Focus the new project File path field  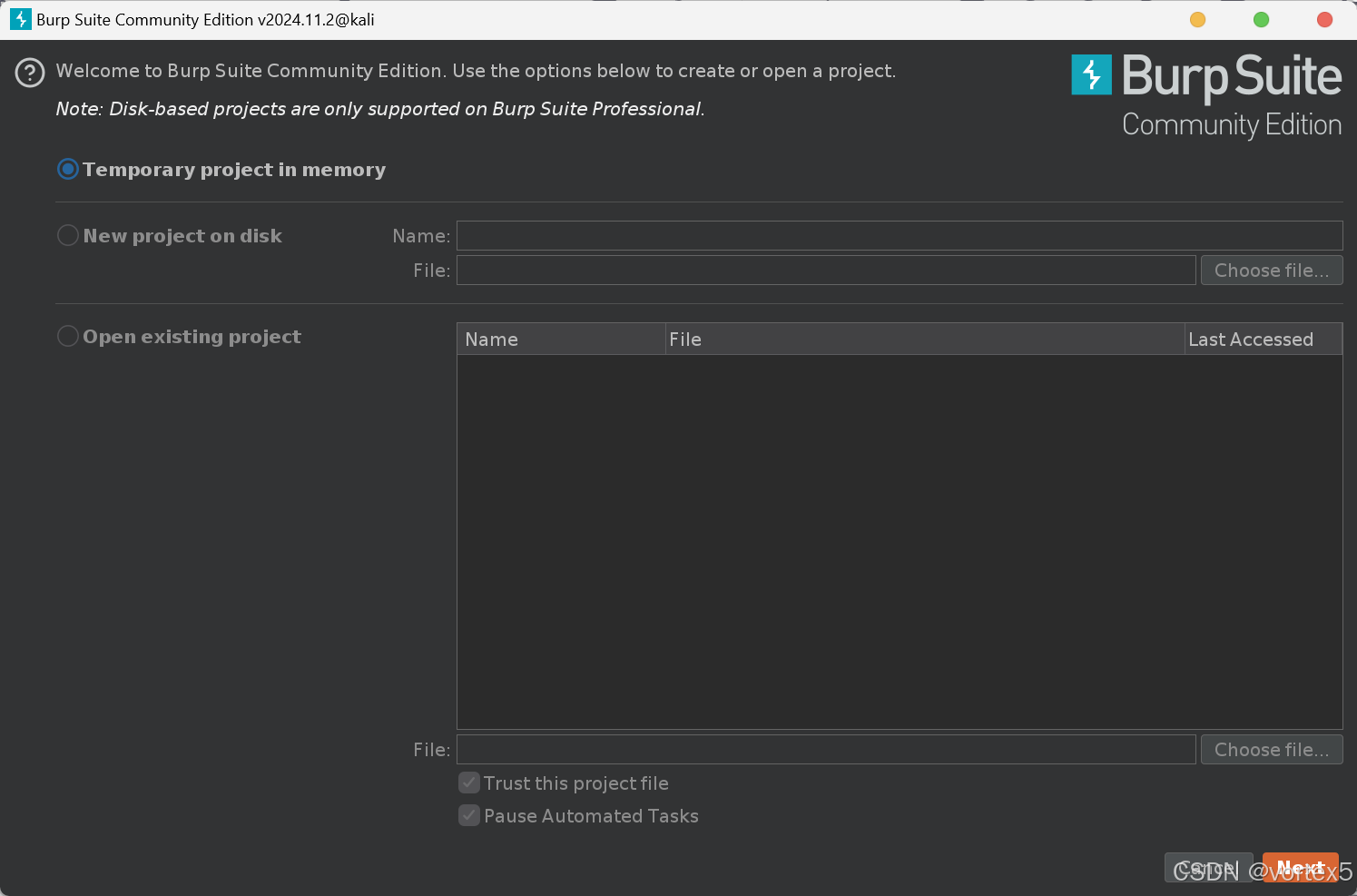[826, 270]
